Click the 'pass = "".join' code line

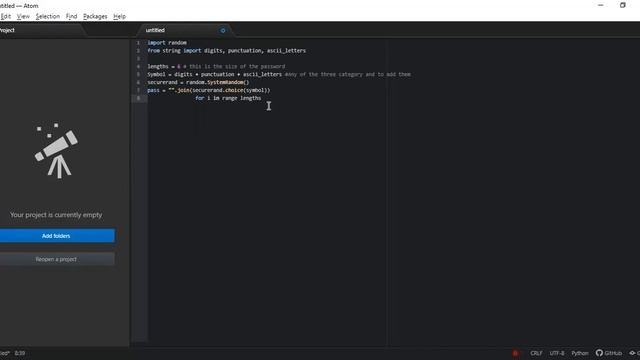[x=209, y=90]
